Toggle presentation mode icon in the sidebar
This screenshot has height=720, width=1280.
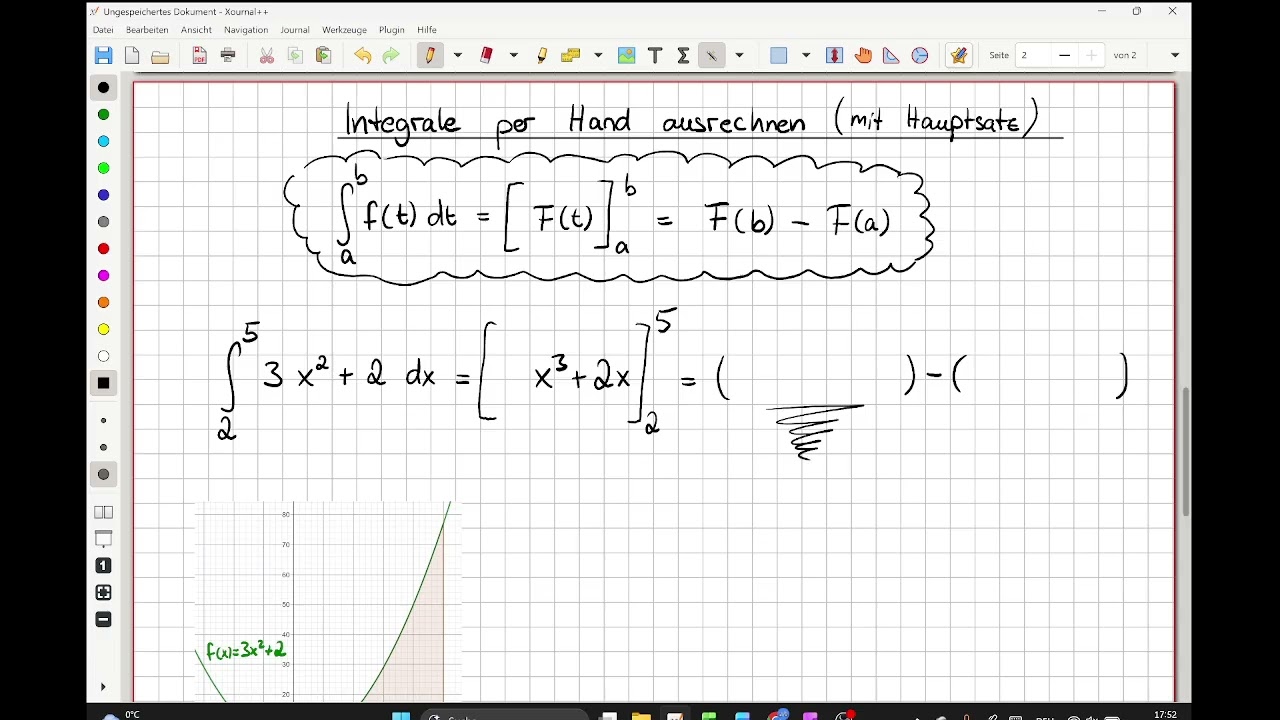103,539
